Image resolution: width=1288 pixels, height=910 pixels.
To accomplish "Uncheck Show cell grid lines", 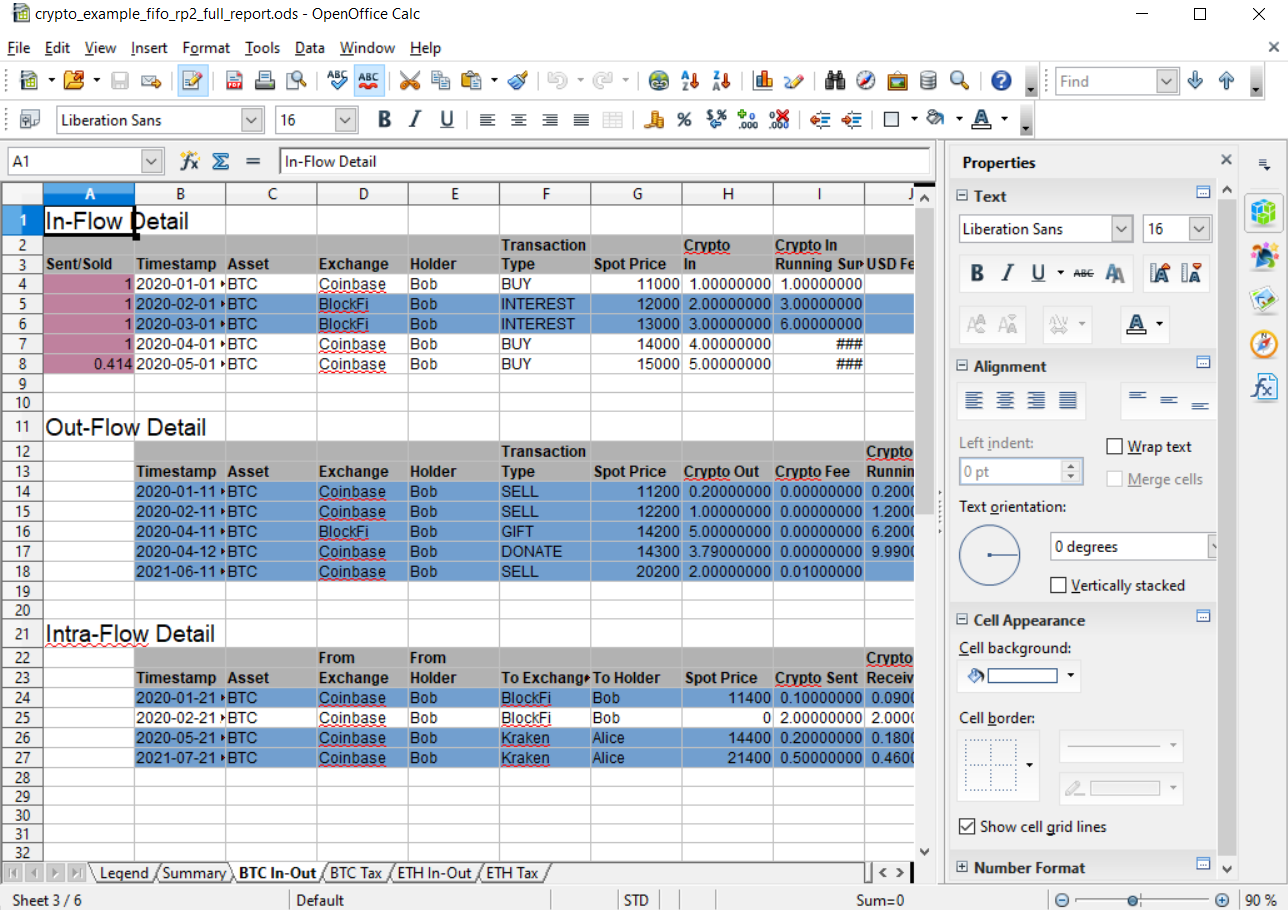I will click(966, 826).
